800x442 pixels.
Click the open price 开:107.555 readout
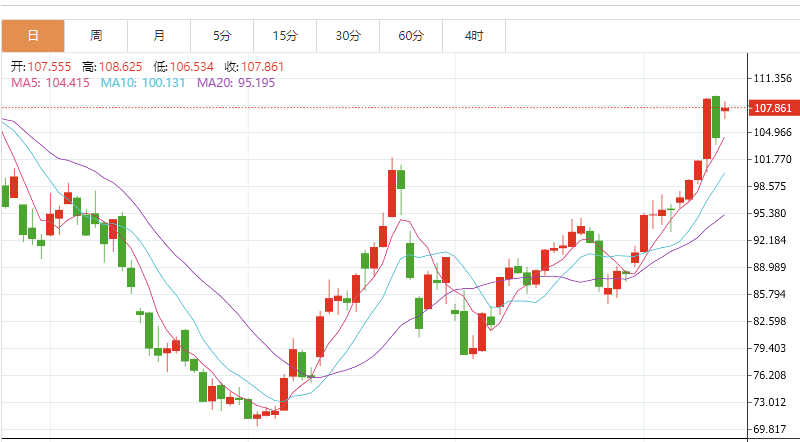pyautogui.click(x=41, y=67)
